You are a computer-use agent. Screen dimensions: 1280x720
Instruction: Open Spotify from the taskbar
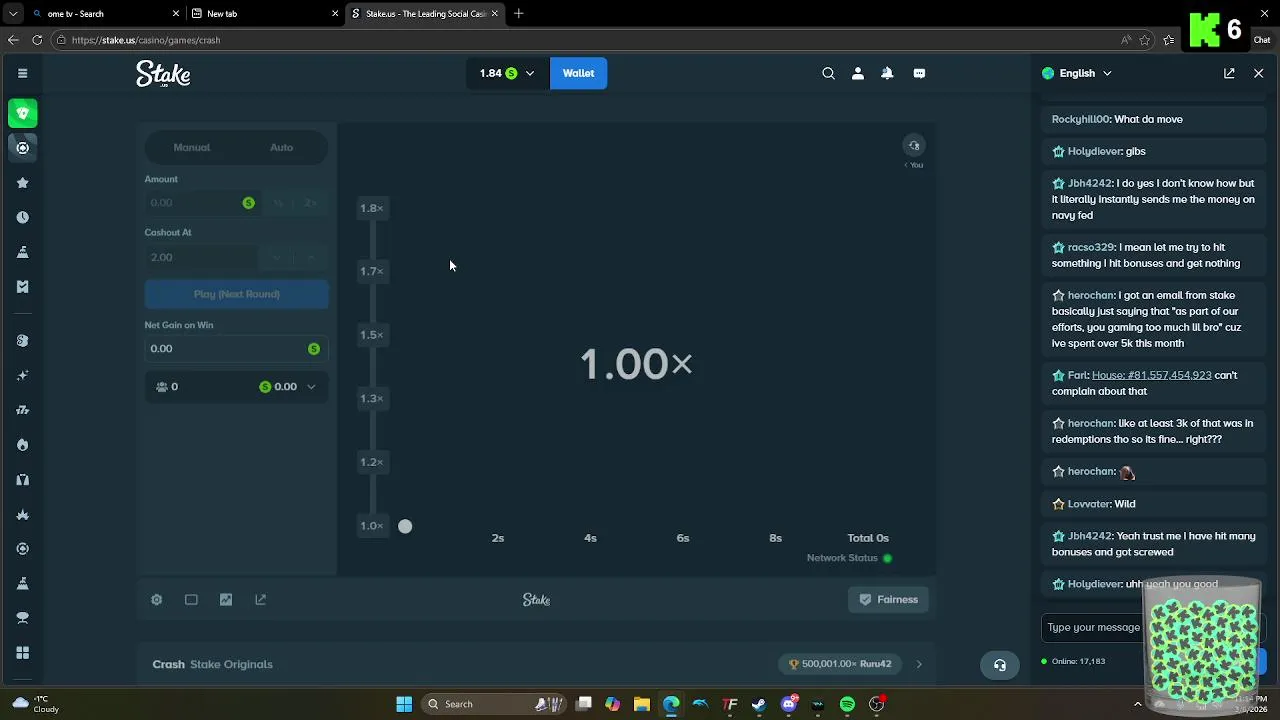847,704
